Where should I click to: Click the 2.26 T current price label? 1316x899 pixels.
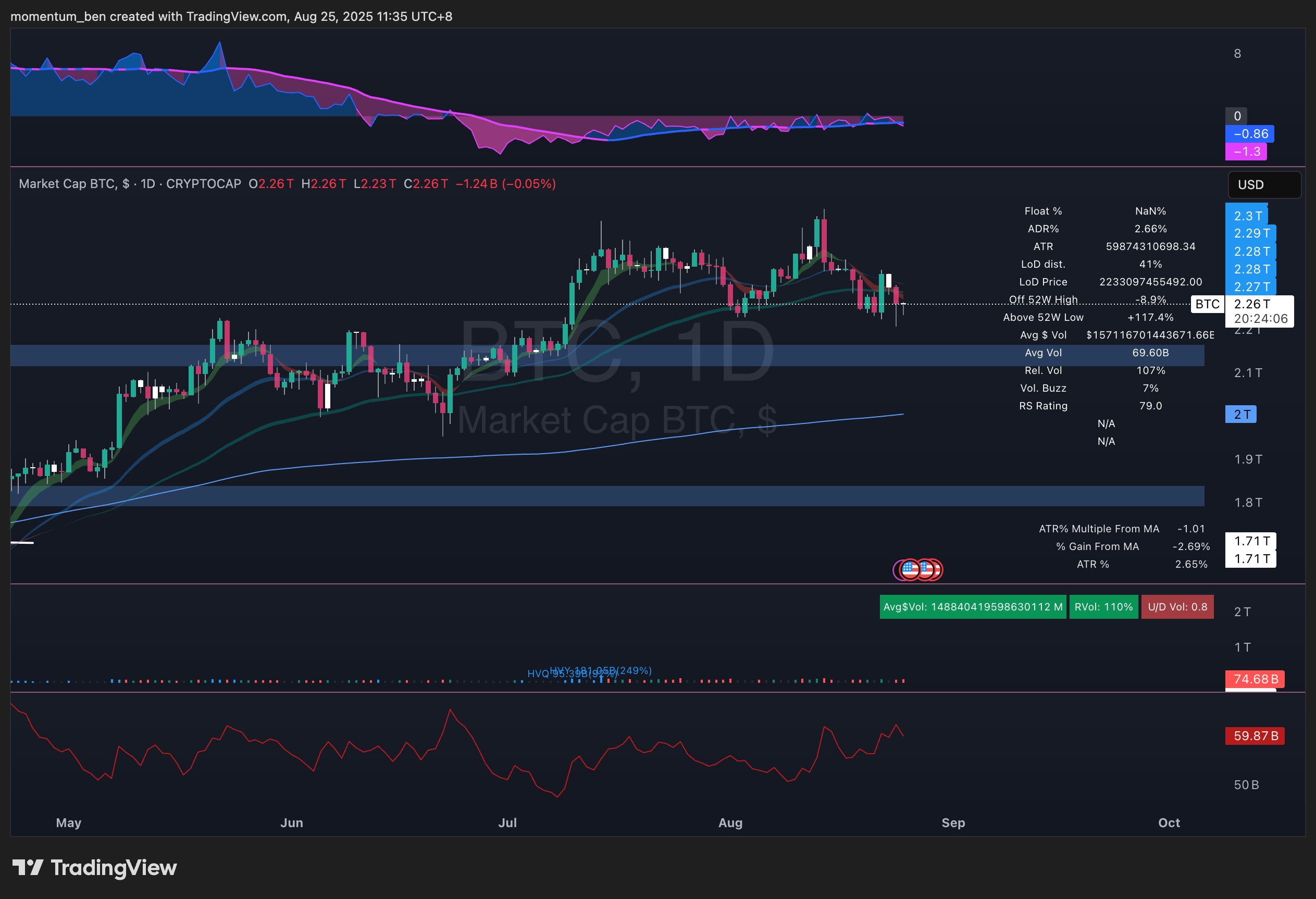coord(1252,304)
